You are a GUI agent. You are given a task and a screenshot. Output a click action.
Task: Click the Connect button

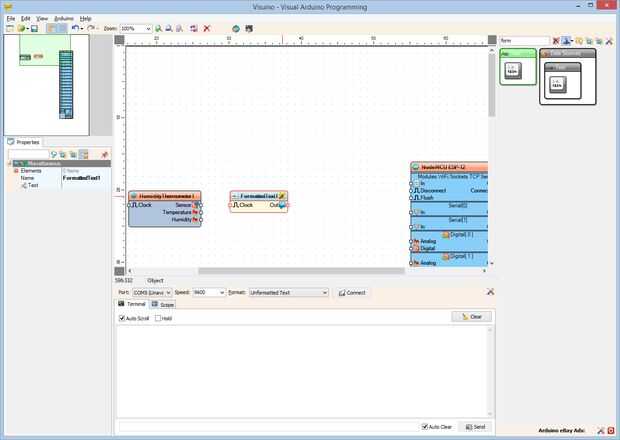[x=352, y=293]
